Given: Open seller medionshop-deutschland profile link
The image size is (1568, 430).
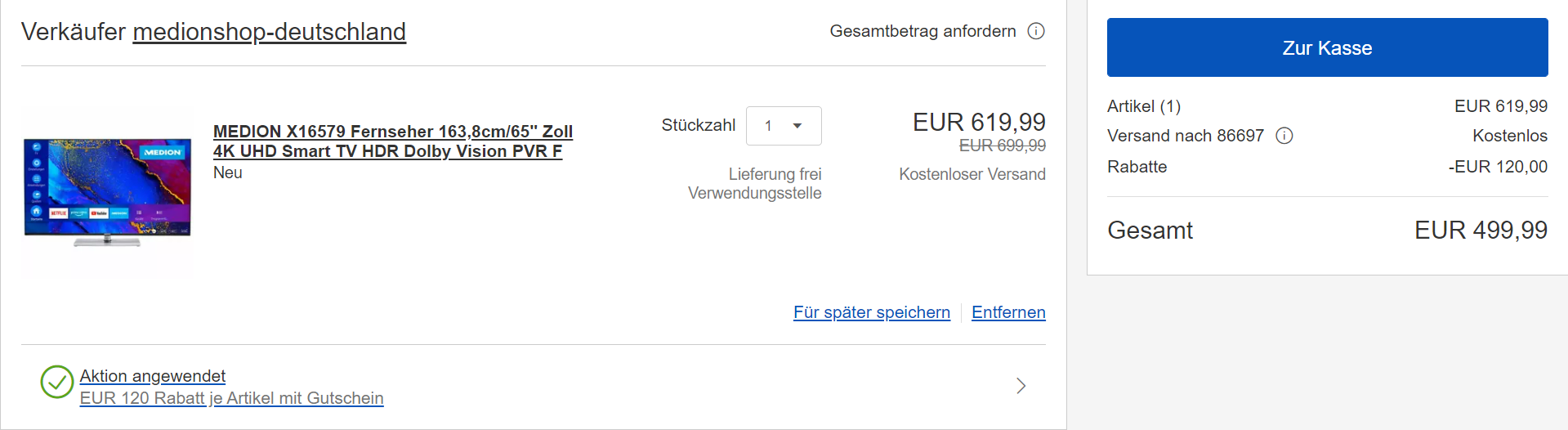Looking at the screenshot, I should point(270,32).
